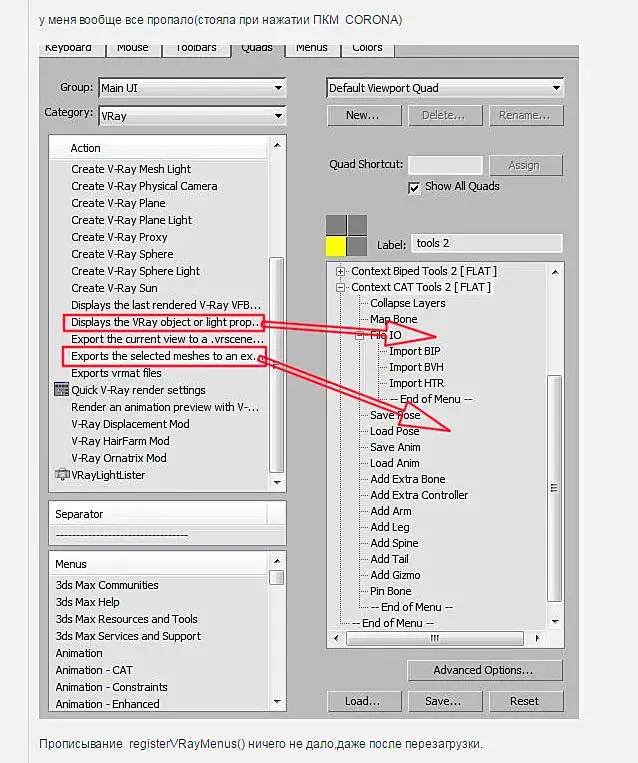Open Advanced Options...
The width and height of the screenshot is (638, 763).
point(485,671)
